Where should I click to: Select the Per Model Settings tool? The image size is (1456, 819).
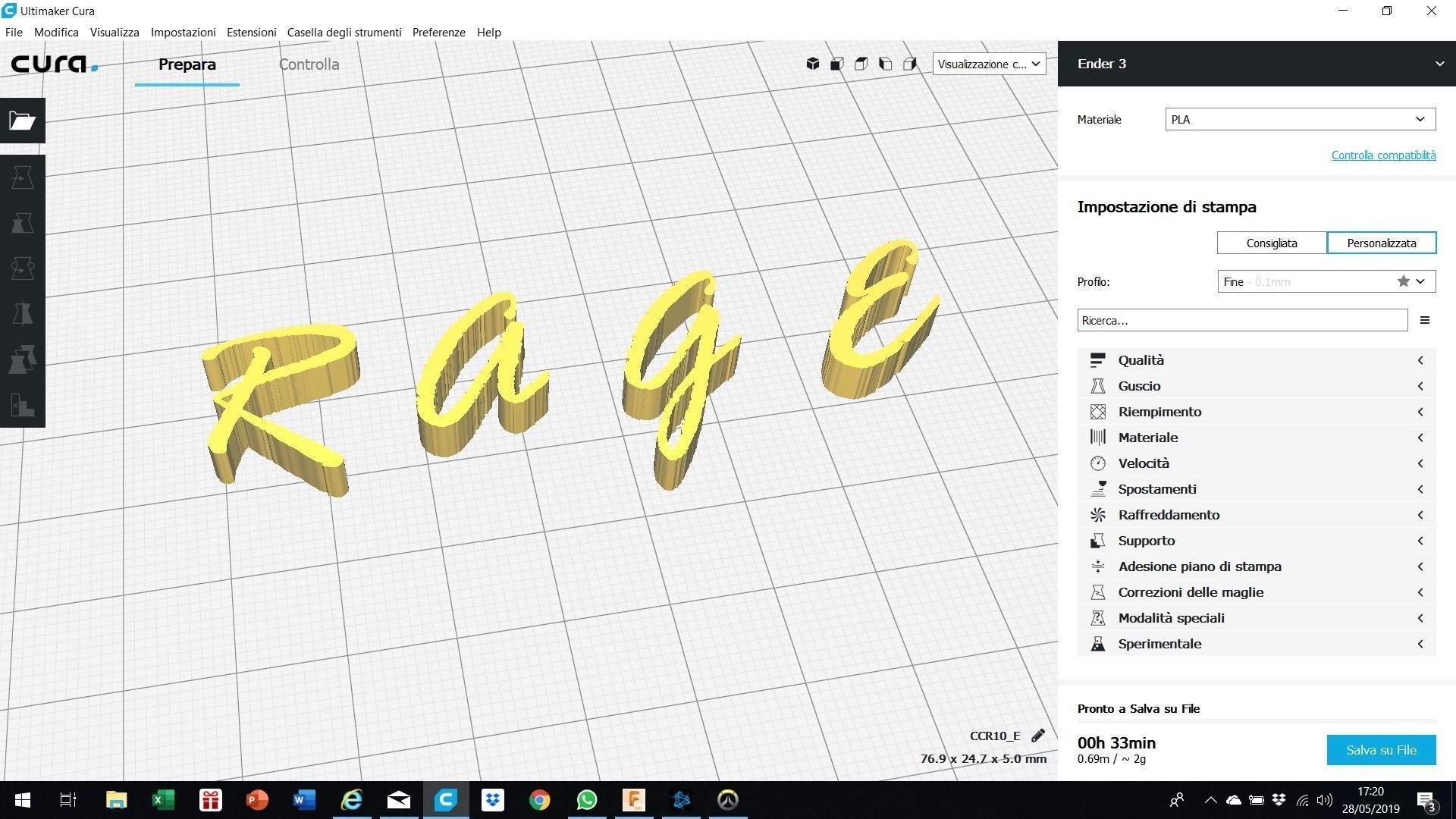point(23,359)
